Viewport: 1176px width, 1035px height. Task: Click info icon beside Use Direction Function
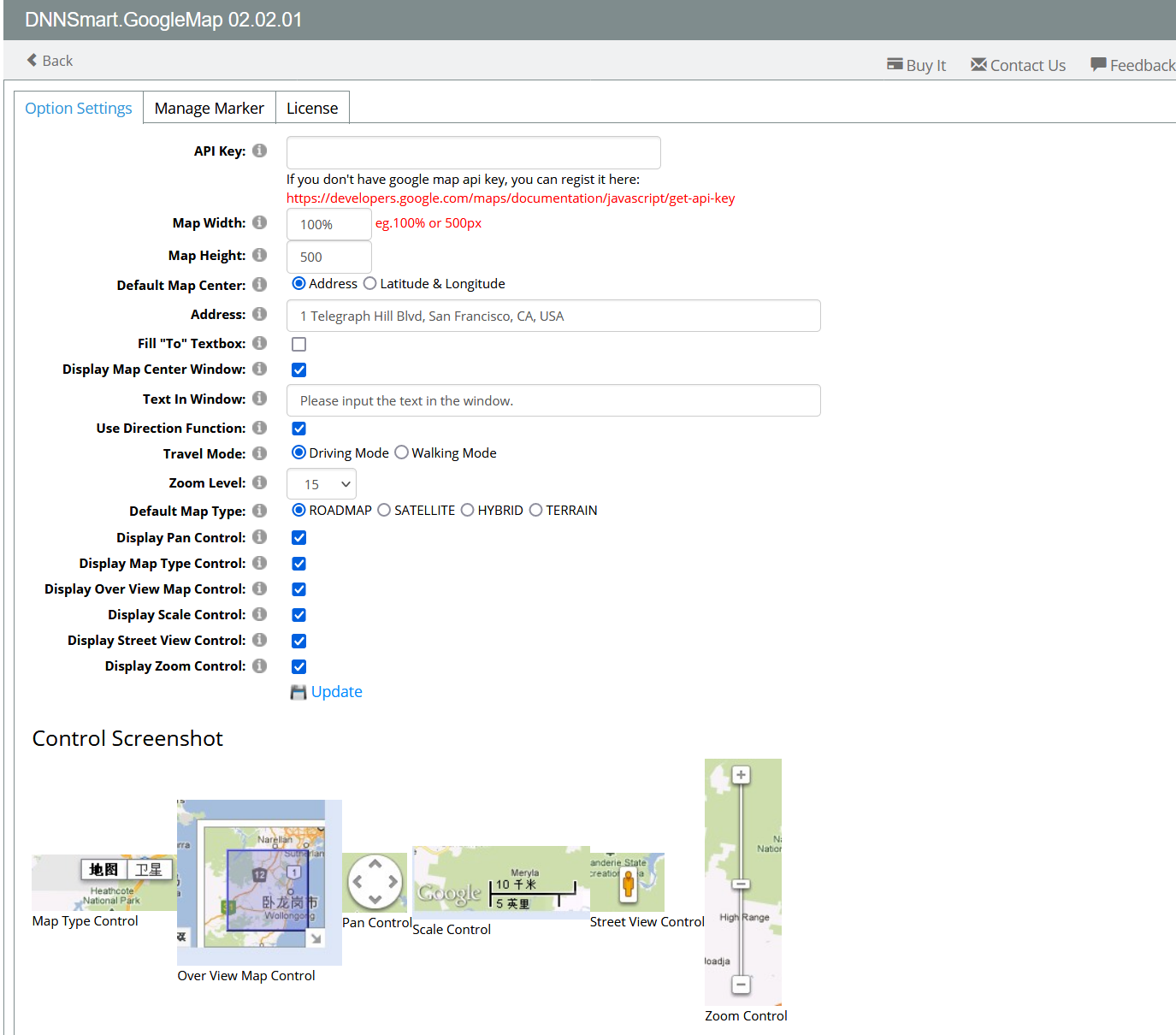coord(260,428)
